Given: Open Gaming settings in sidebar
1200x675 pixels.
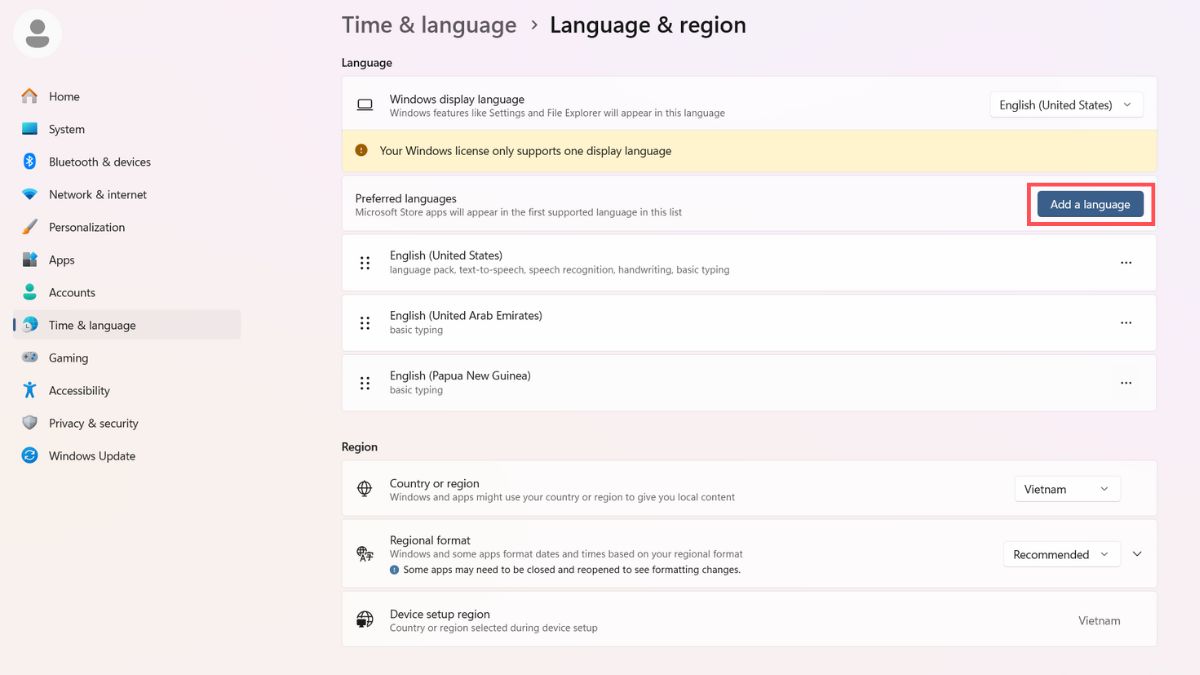Looking at the screenshot, I should point(126,358).
